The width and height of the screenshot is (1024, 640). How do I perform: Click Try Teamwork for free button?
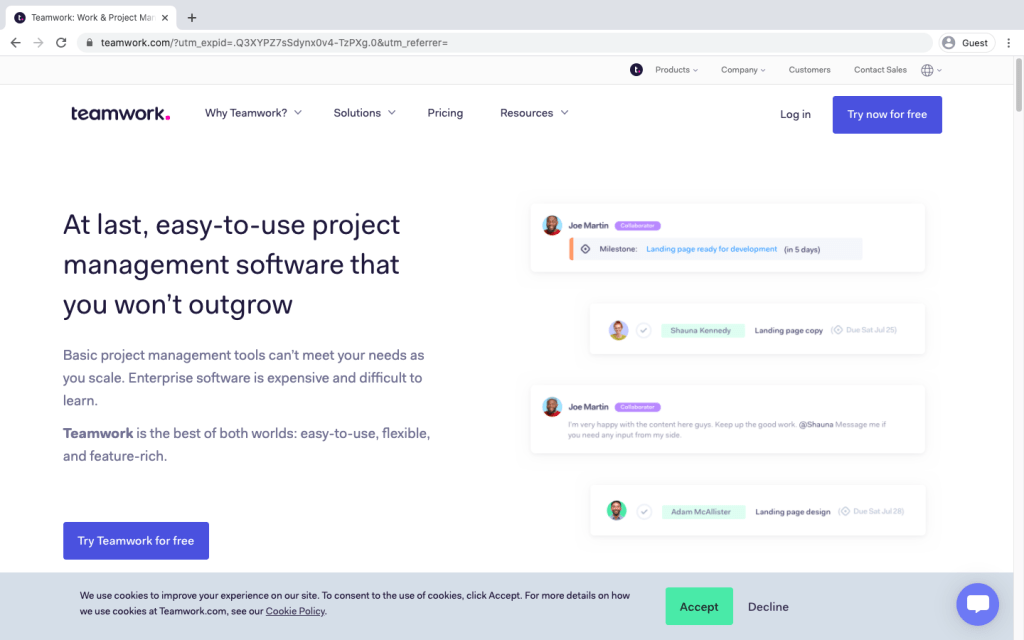pyautogui.click(x=136, y=541)
